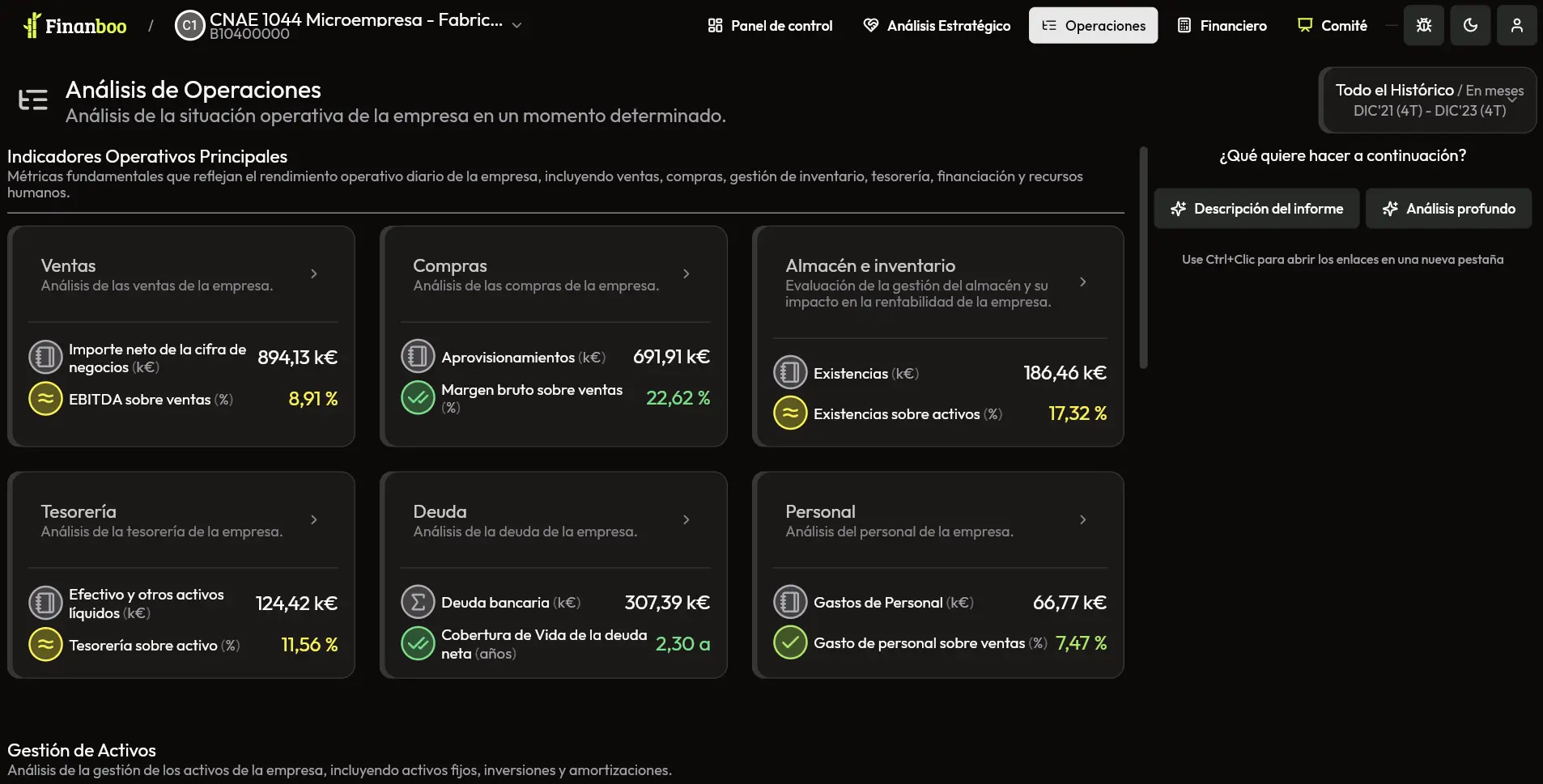Expand the Ventas card chevron

[314, 274]
